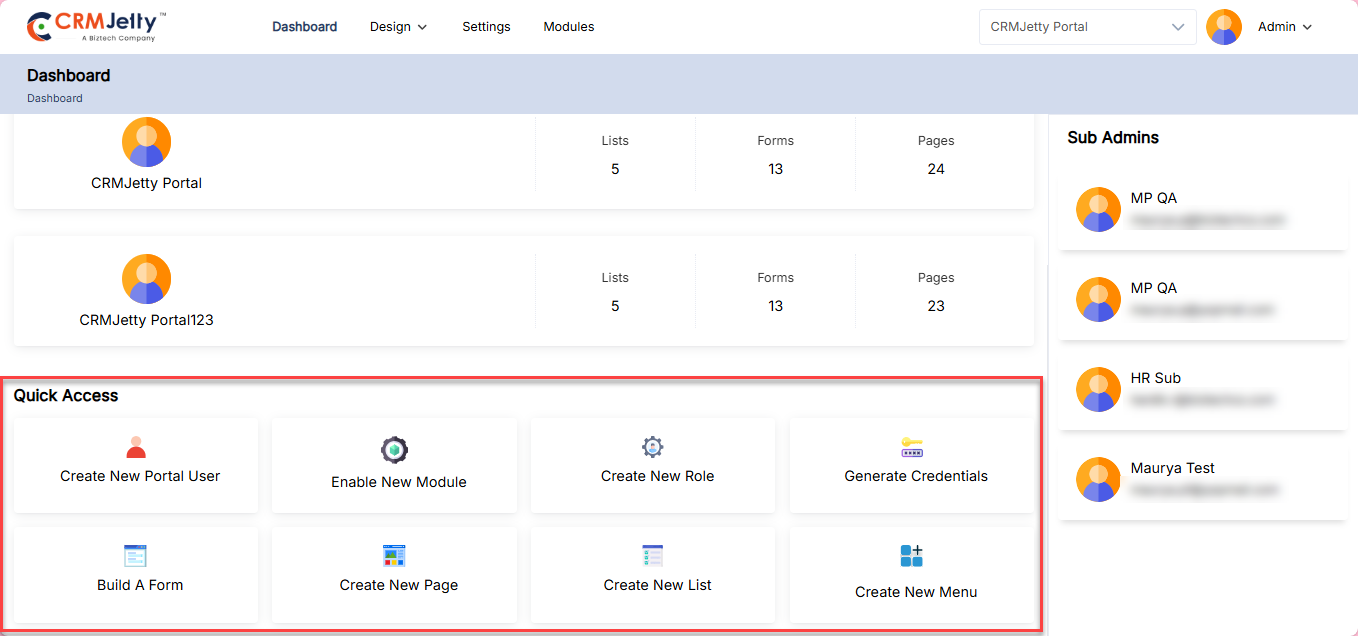Go to the Settings menu item
Screen dimensions: 1358x636
tap(486, 27)
